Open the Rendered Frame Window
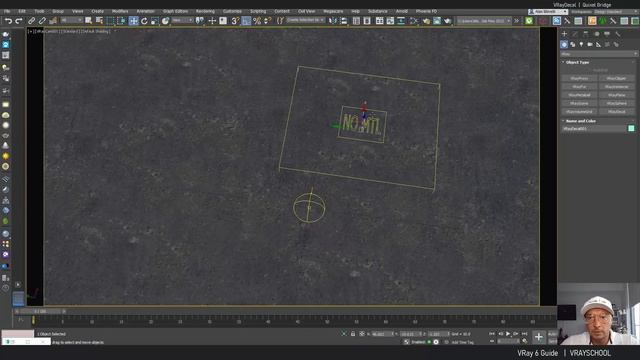This screenshot has width=640, height=360. click(437, 21)
